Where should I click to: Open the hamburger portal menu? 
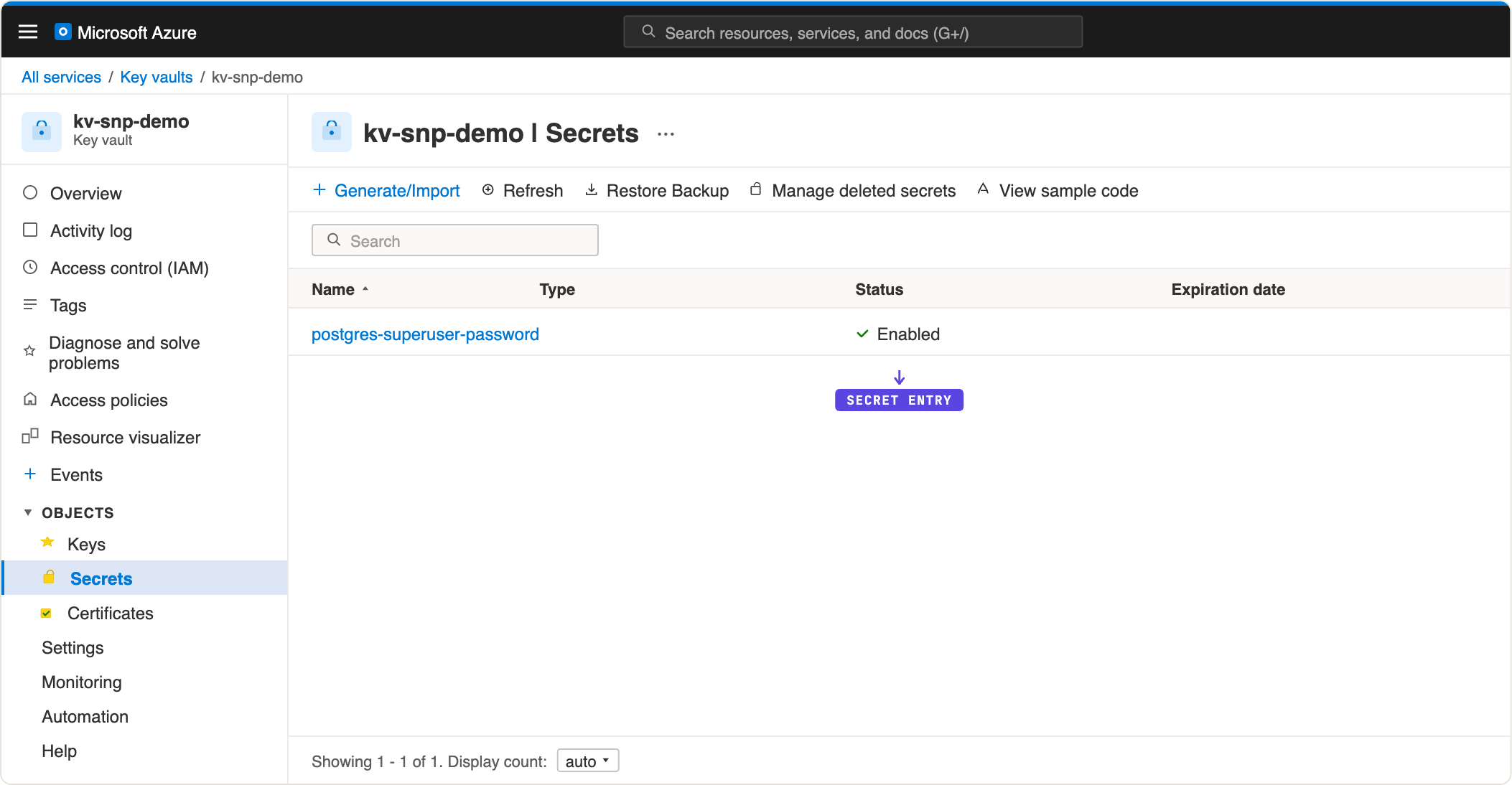click(28, 32)
